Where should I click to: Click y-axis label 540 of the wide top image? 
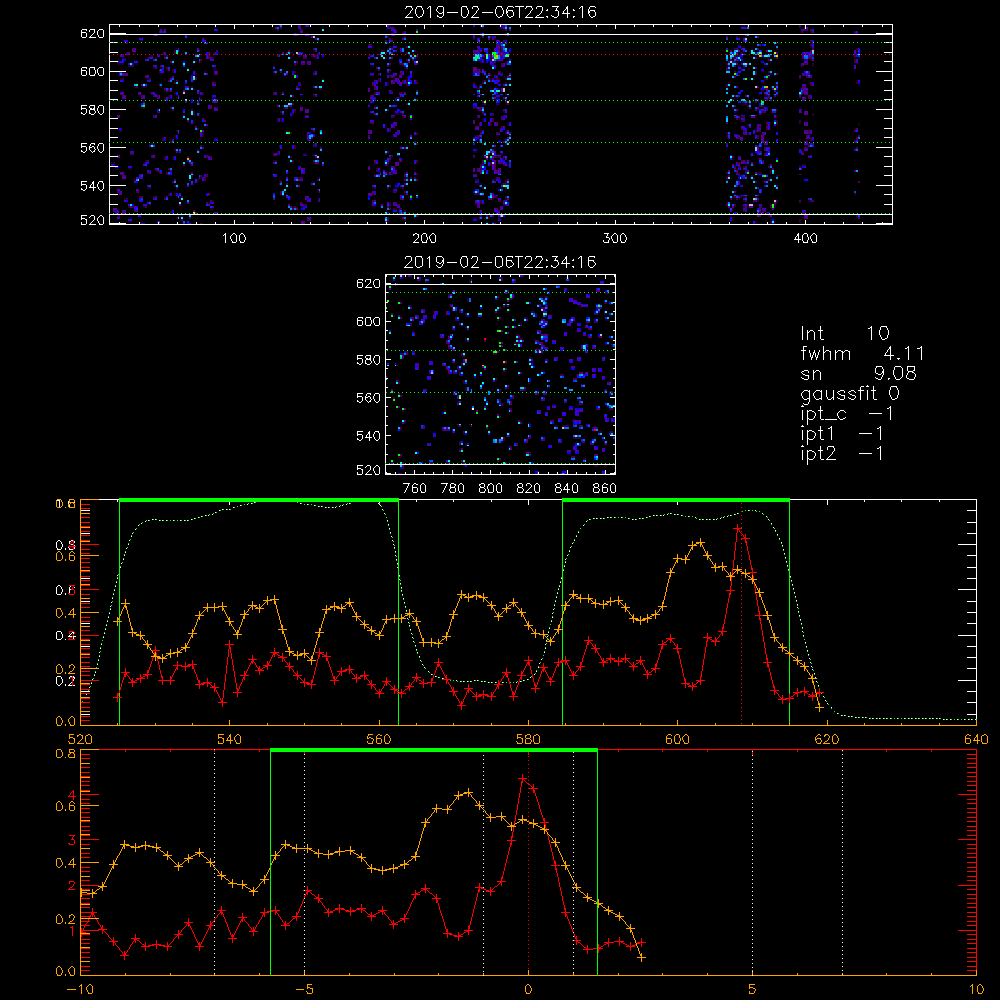point(92,186)
